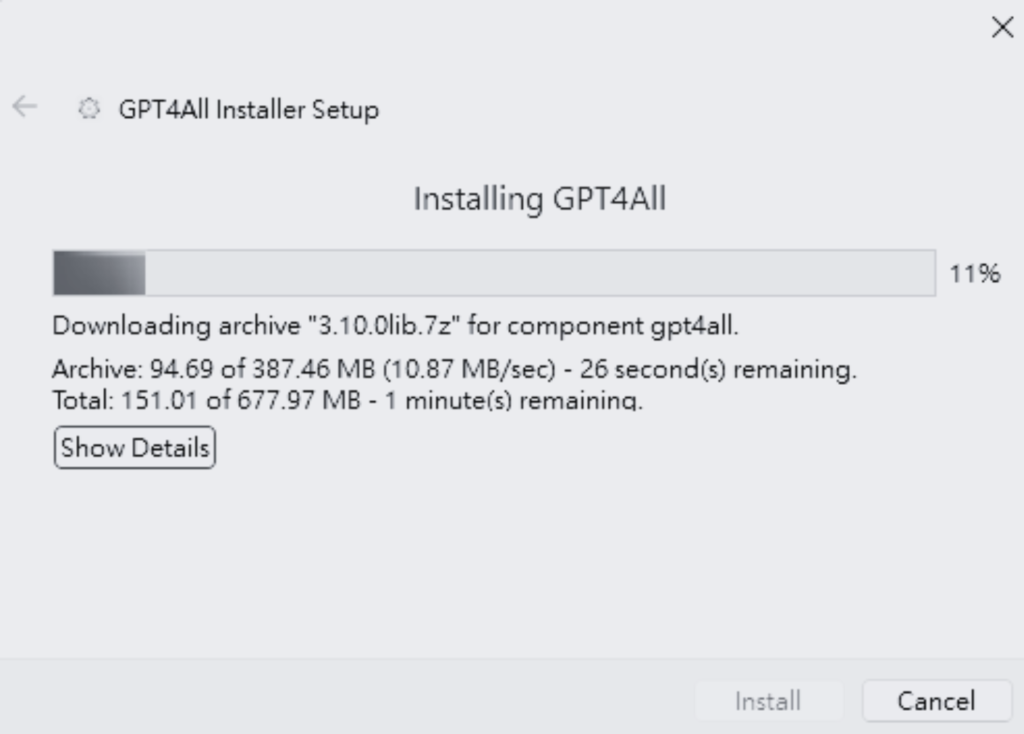Image resolution: width=1024 pixels, height=734 pixels.
Task: Click the back arrow icon
Action: click(25, 107)
